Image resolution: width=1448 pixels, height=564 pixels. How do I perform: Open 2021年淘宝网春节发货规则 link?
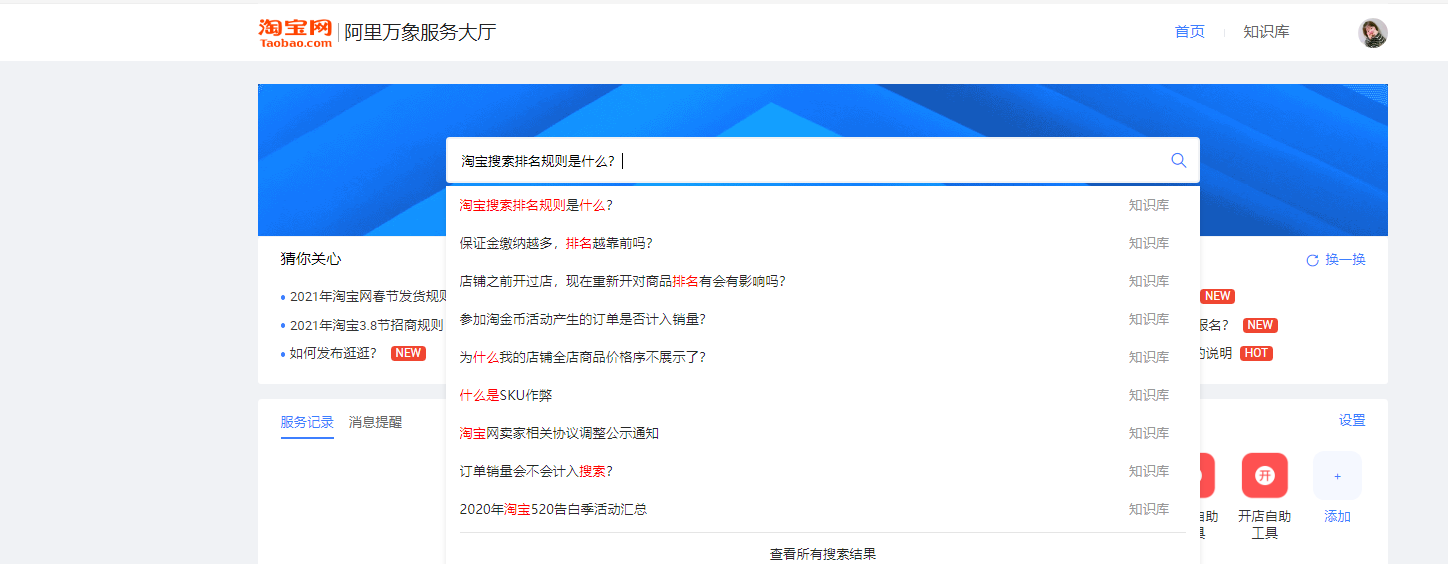[x=368, y=296]
